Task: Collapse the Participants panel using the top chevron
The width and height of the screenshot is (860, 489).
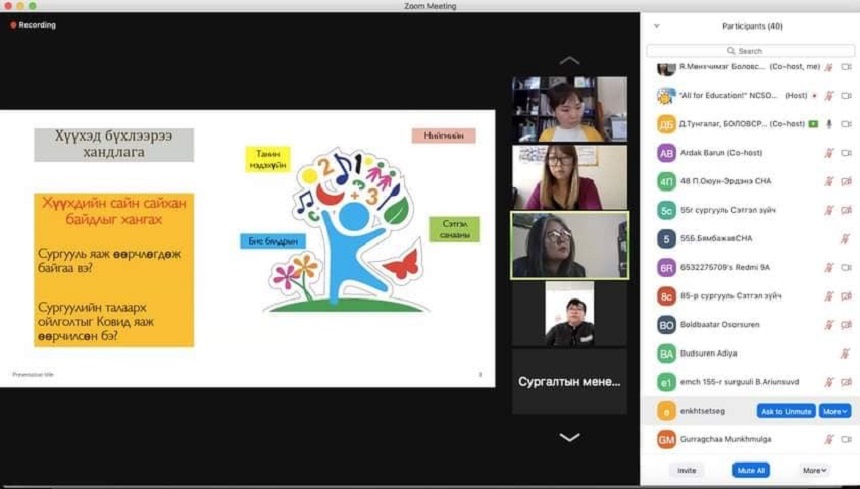Action: (x=656, y=26)
